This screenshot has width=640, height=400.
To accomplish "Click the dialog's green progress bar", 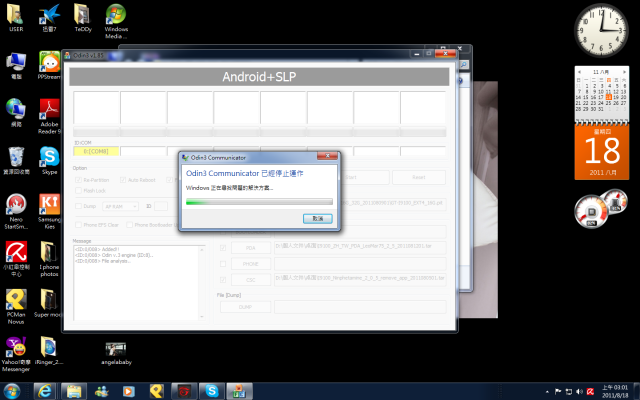I will click(x=259, y=202).
